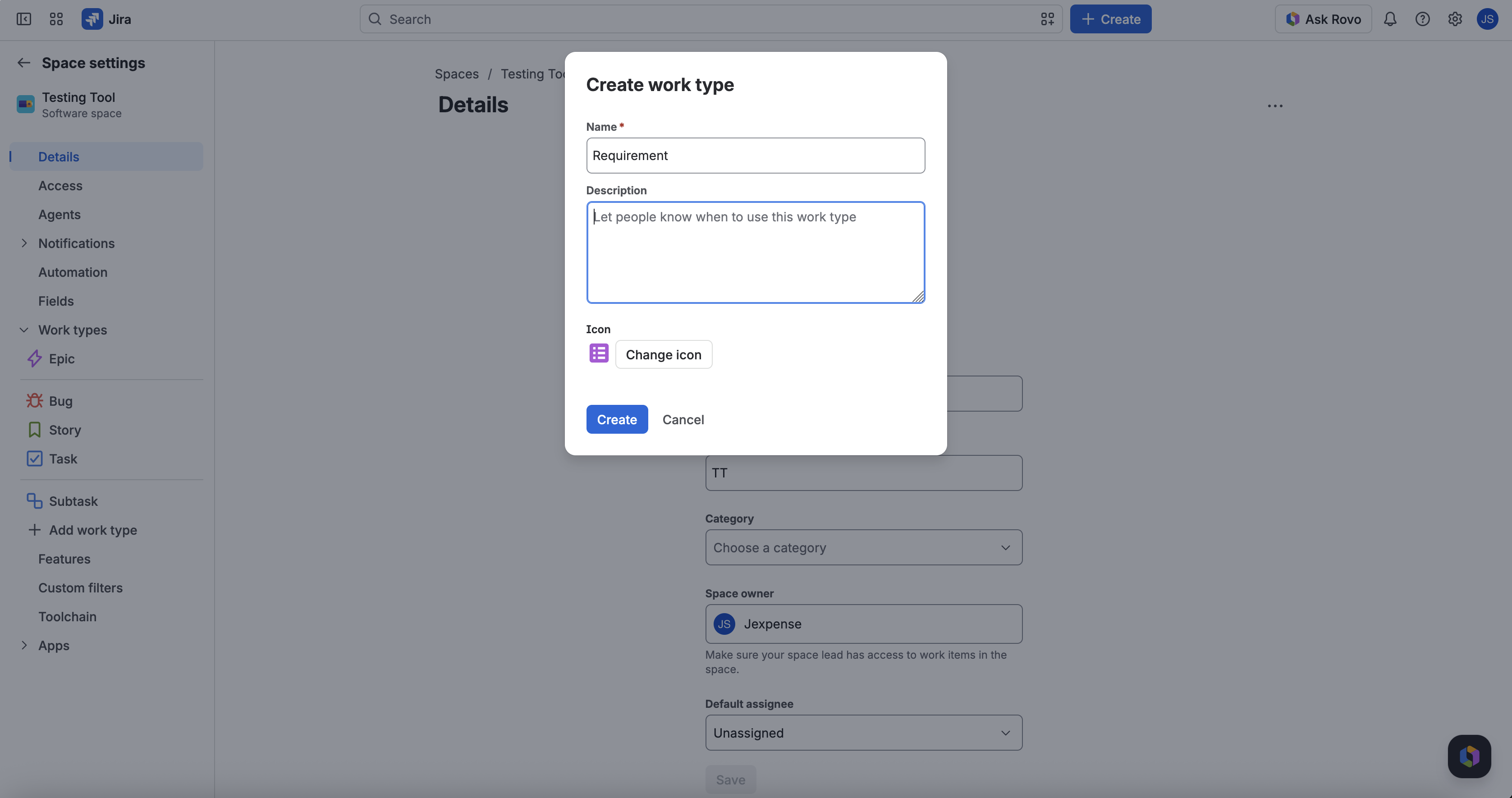Viewport: 1512px width, 798px height.
Task: Click the Ask Rovo button
Action: click(1322, 19)
